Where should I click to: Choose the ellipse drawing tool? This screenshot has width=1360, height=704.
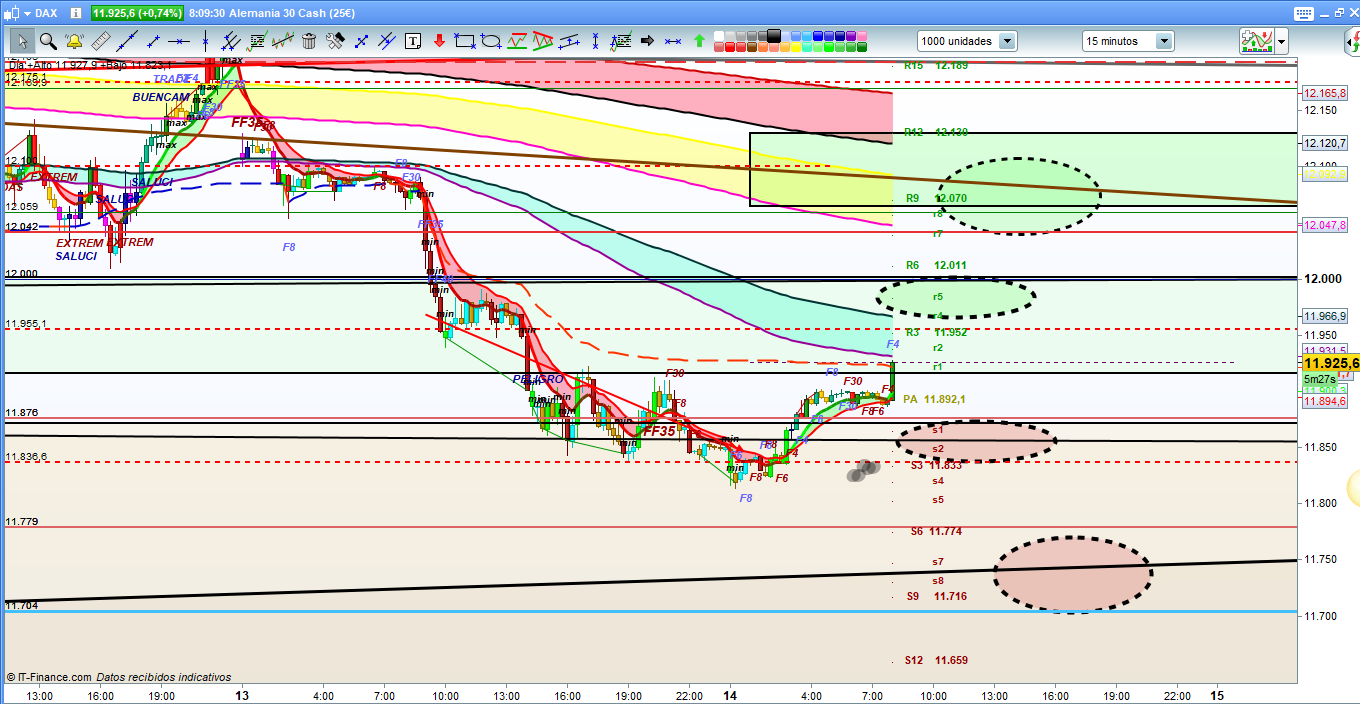tap(490, 41)
